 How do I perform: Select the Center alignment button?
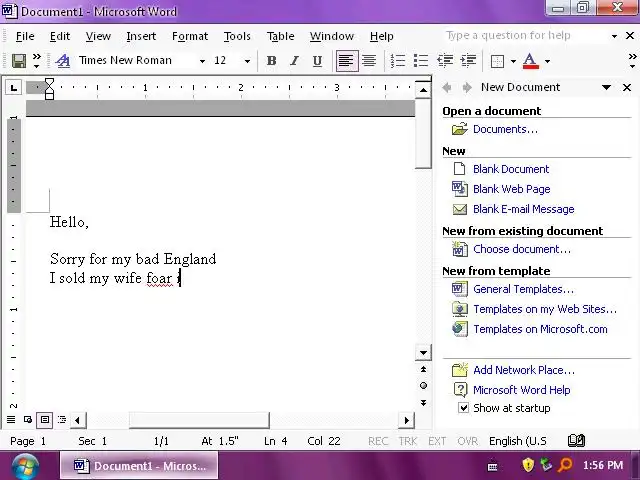coord(369,61)
